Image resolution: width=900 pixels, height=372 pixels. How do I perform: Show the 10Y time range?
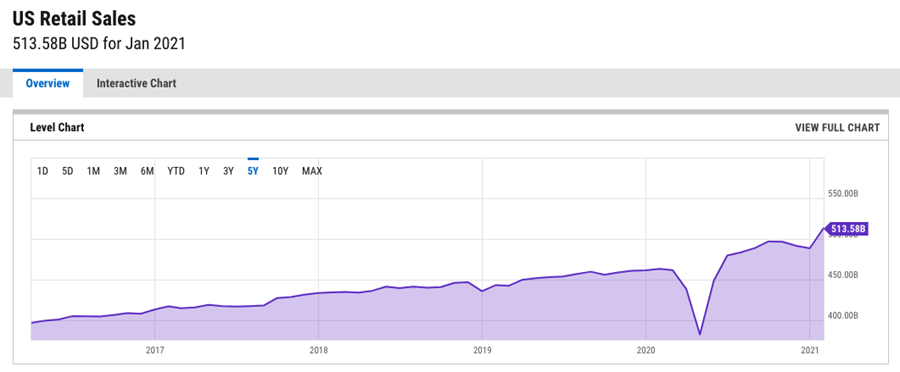tap(280, 171)
